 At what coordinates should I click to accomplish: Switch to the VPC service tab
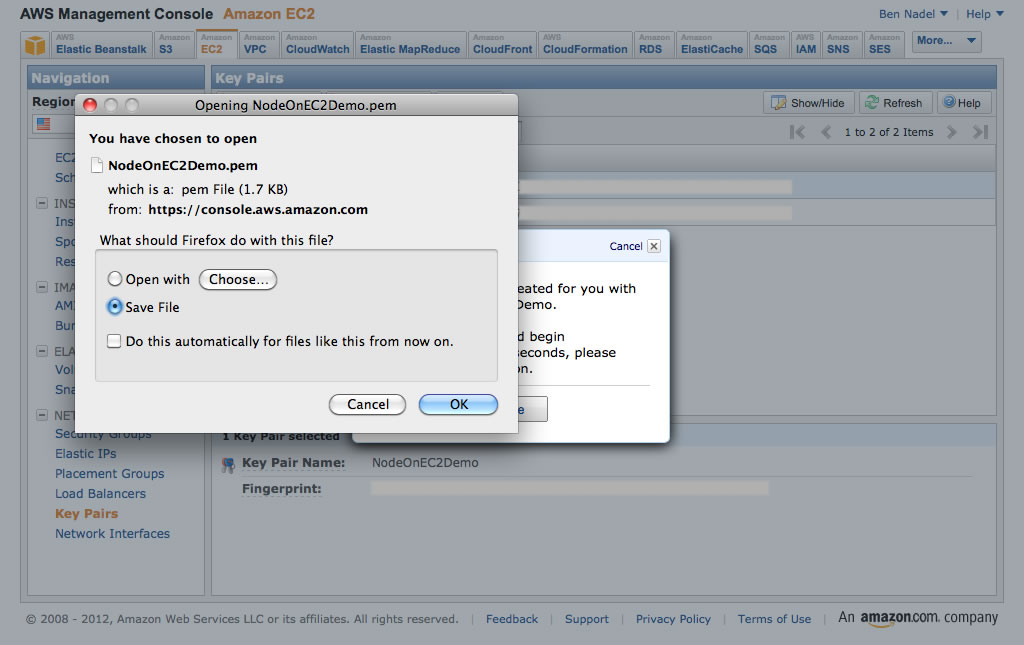click(259, 45)
